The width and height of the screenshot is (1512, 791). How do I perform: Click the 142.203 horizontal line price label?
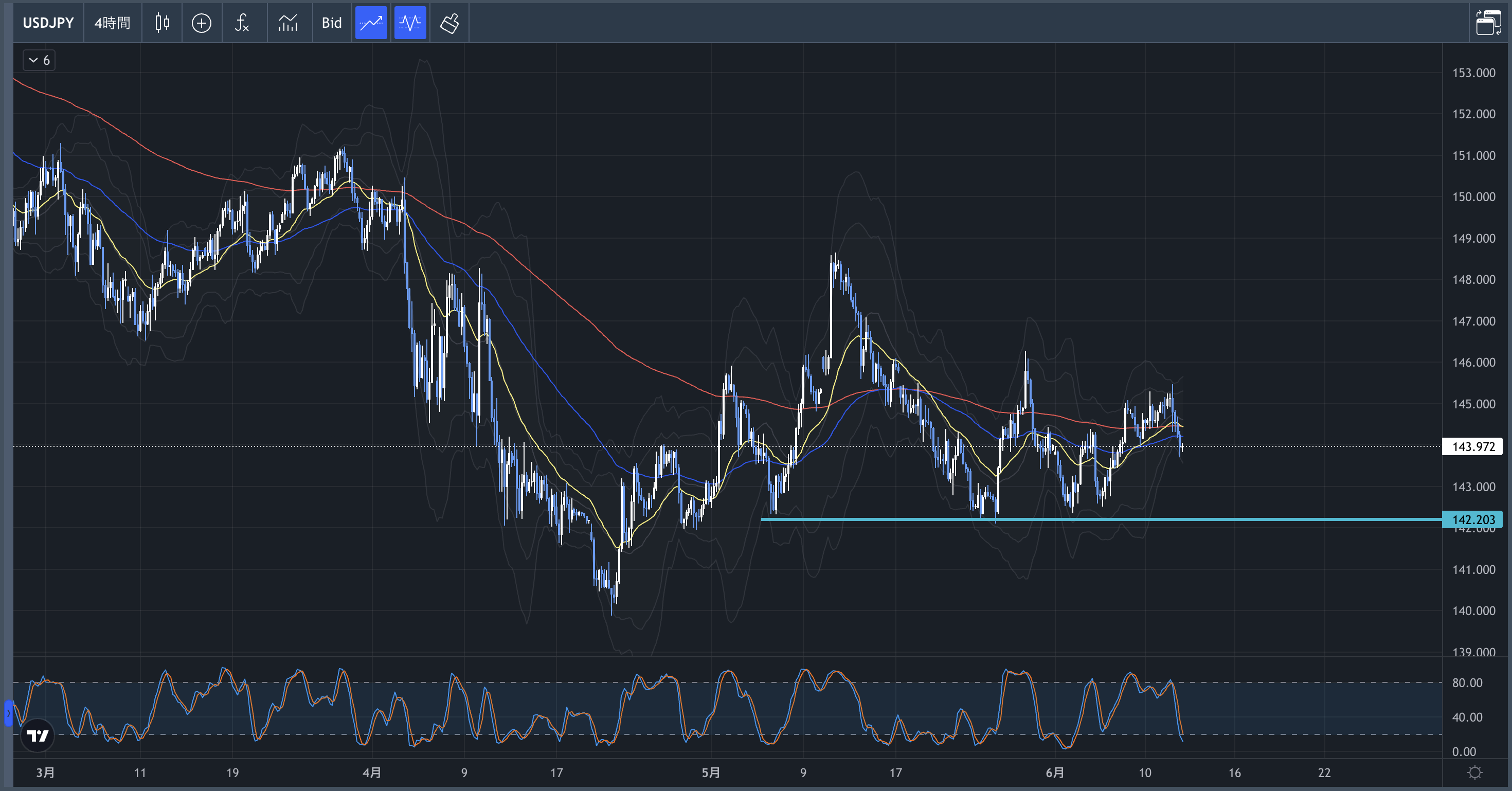(x=1472, y=519)
